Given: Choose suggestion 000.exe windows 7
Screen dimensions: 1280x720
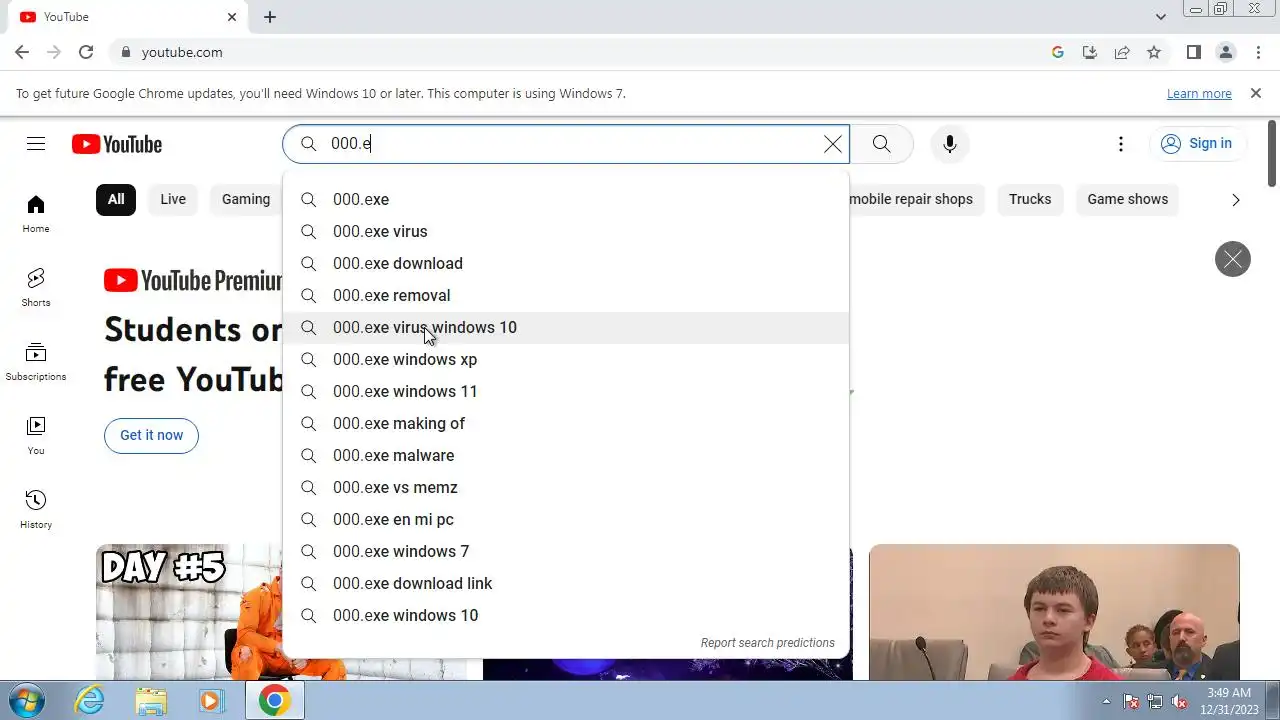Looking at the screenshot, I should coord(566,551).
